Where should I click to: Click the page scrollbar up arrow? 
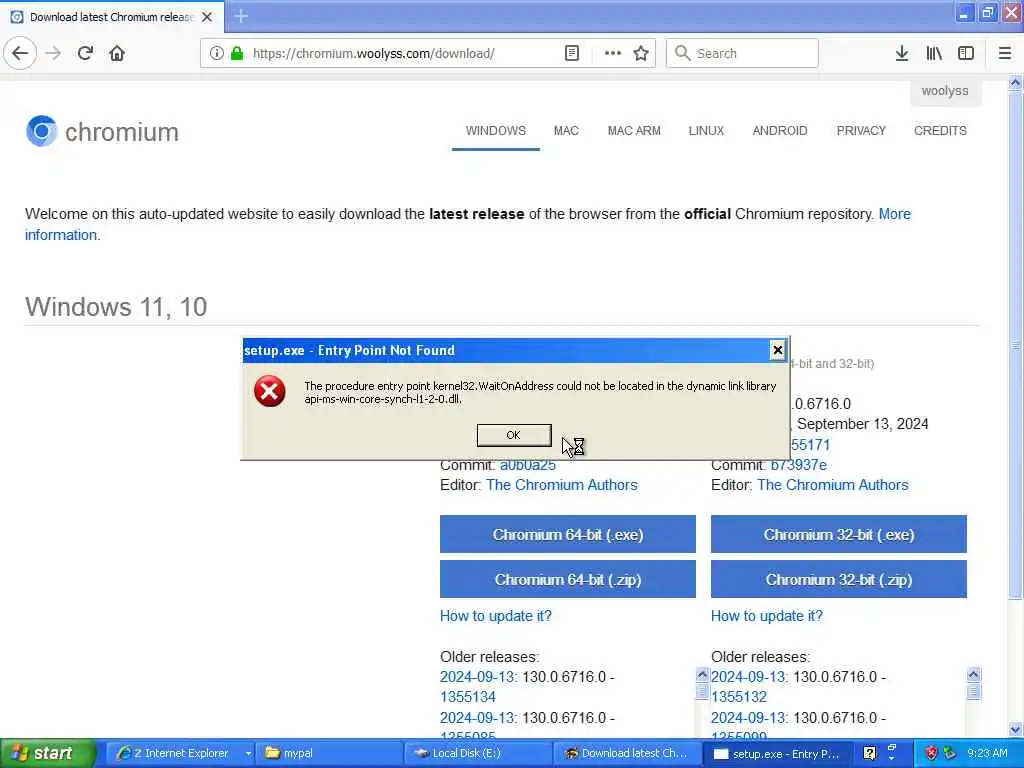[x=1015, y=83]
